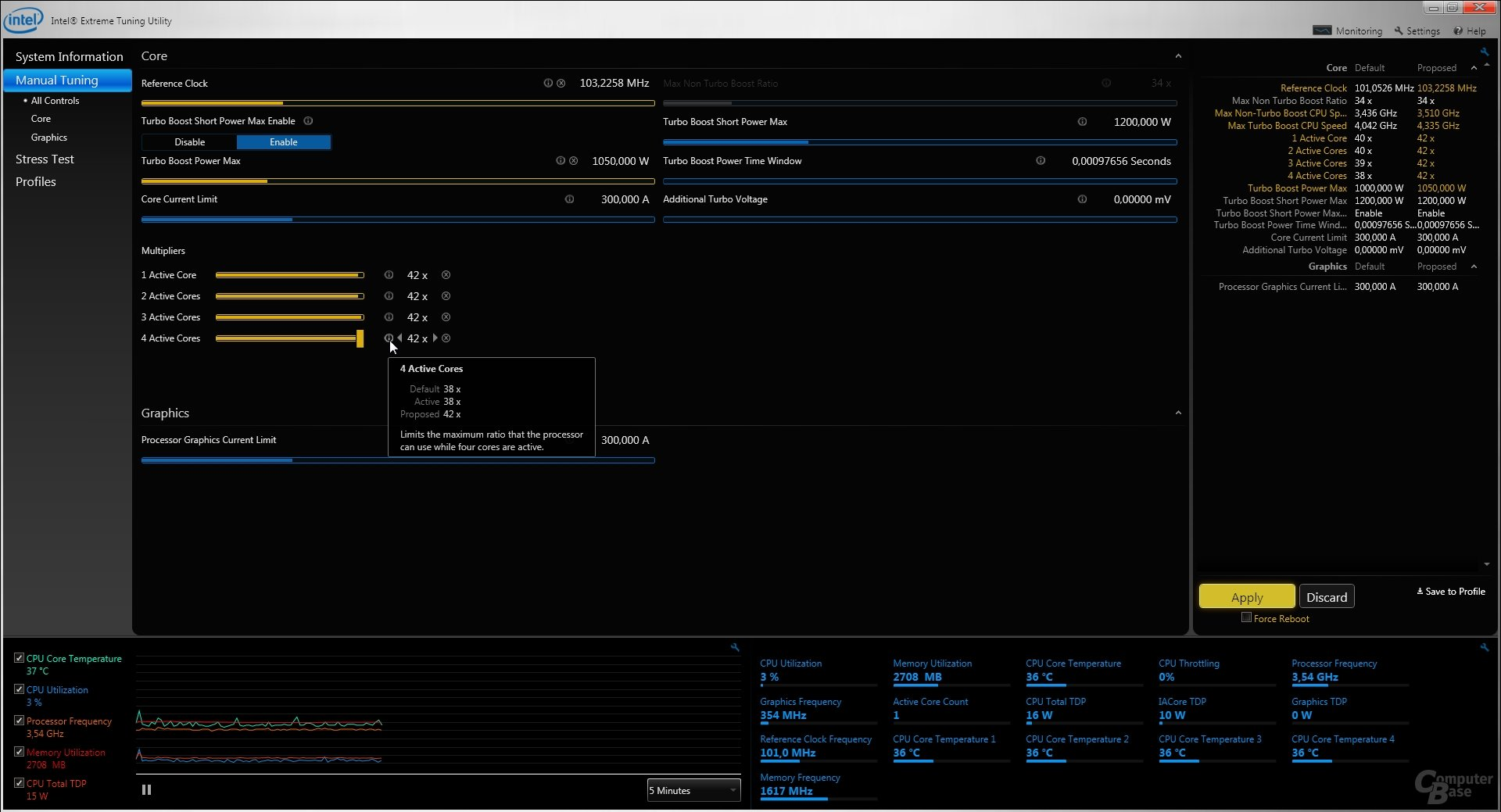Toggle the CPU Total TDP graph checkbox

[20, 783]
